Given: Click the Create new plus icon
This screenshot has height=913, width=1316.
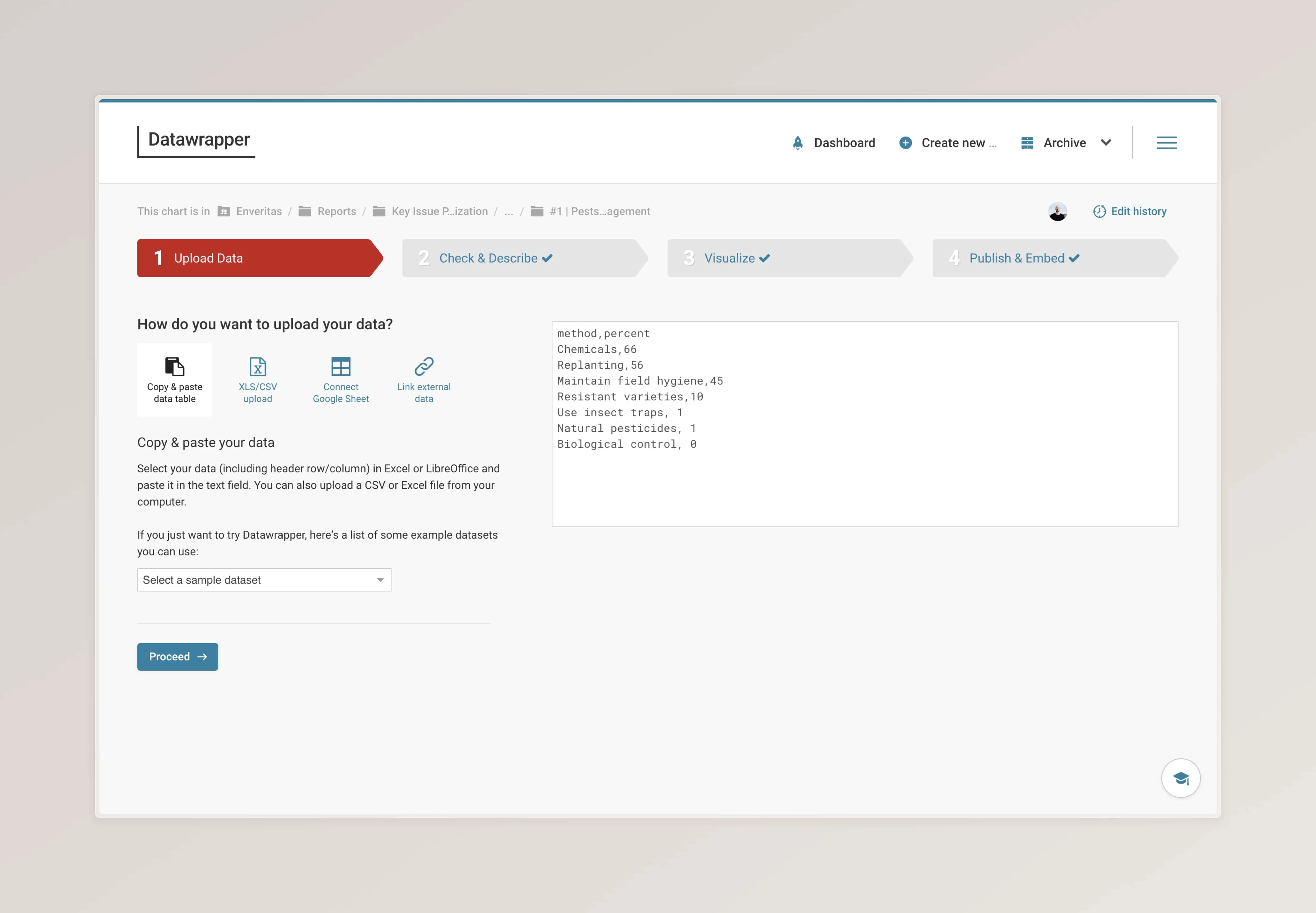Looking at the screenshot, I should pyautogui.click(x=905, y=143).
